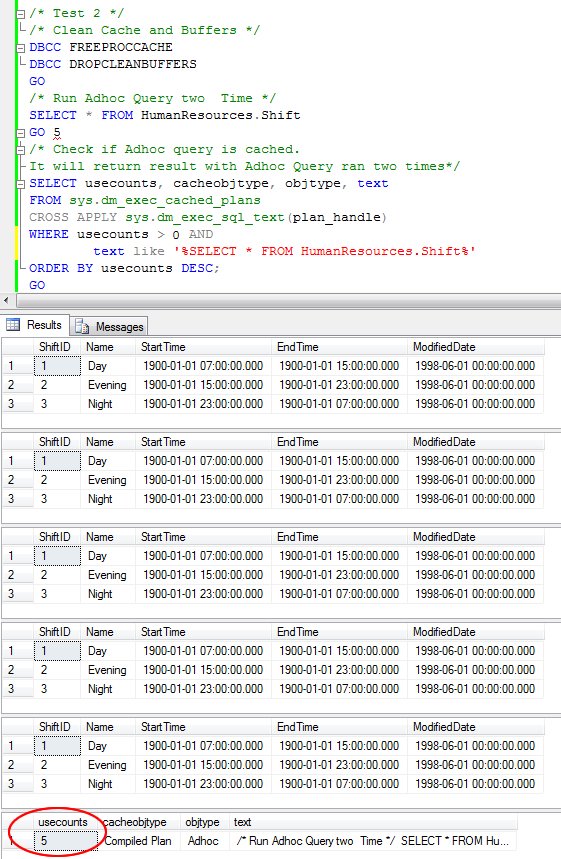Click sys.dm_exec_sql_text in the query
This screenshot has width=561, height=859.
[204, 217]
